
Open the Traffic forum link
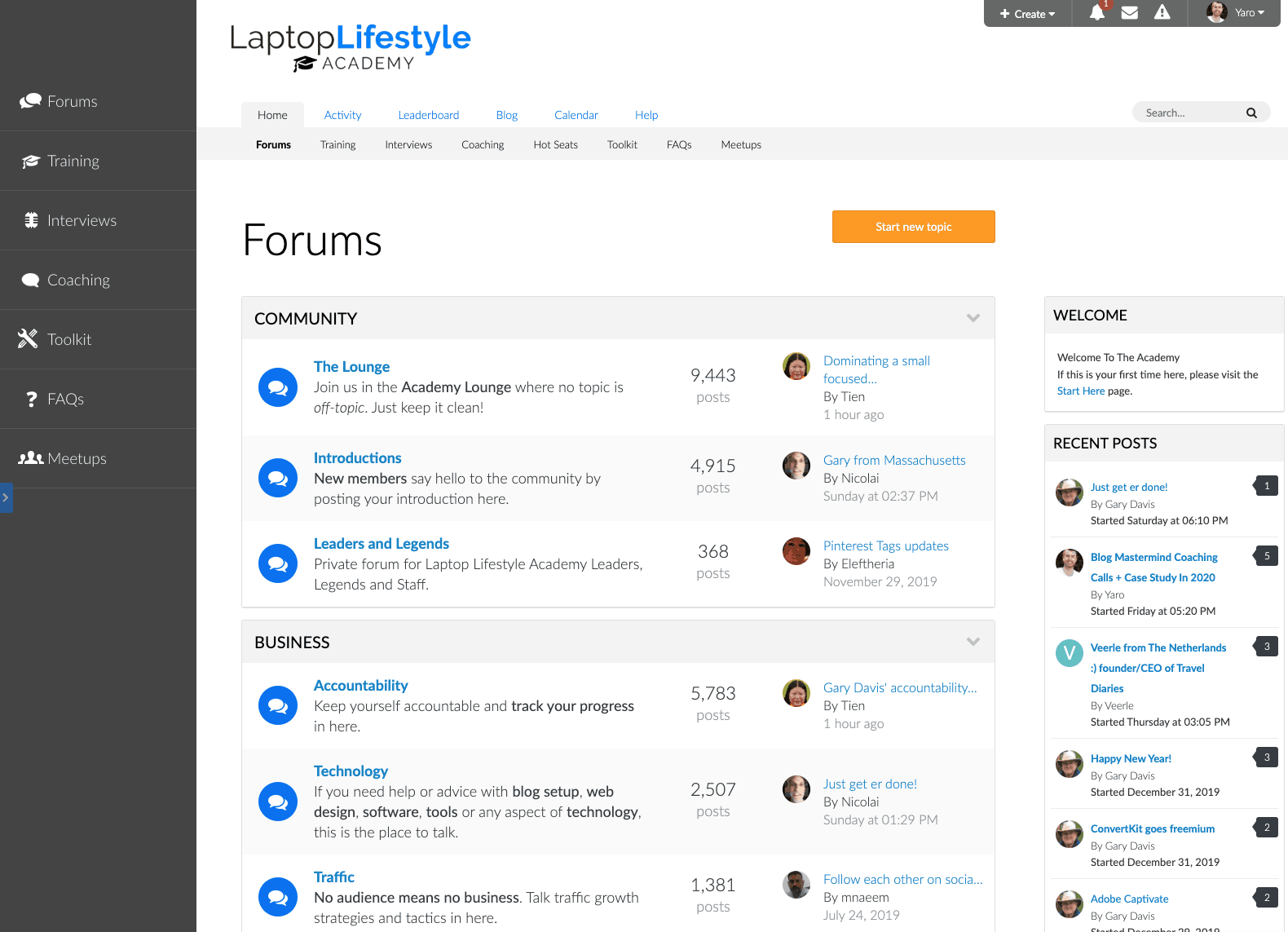(334, 877)
